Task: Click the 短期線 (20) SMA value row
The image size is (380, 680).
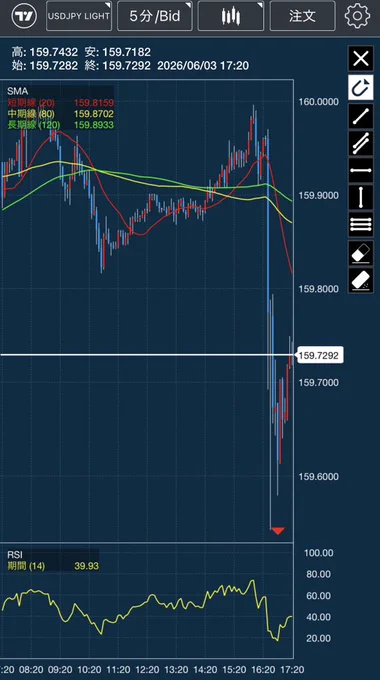Action: click(60, 103)
